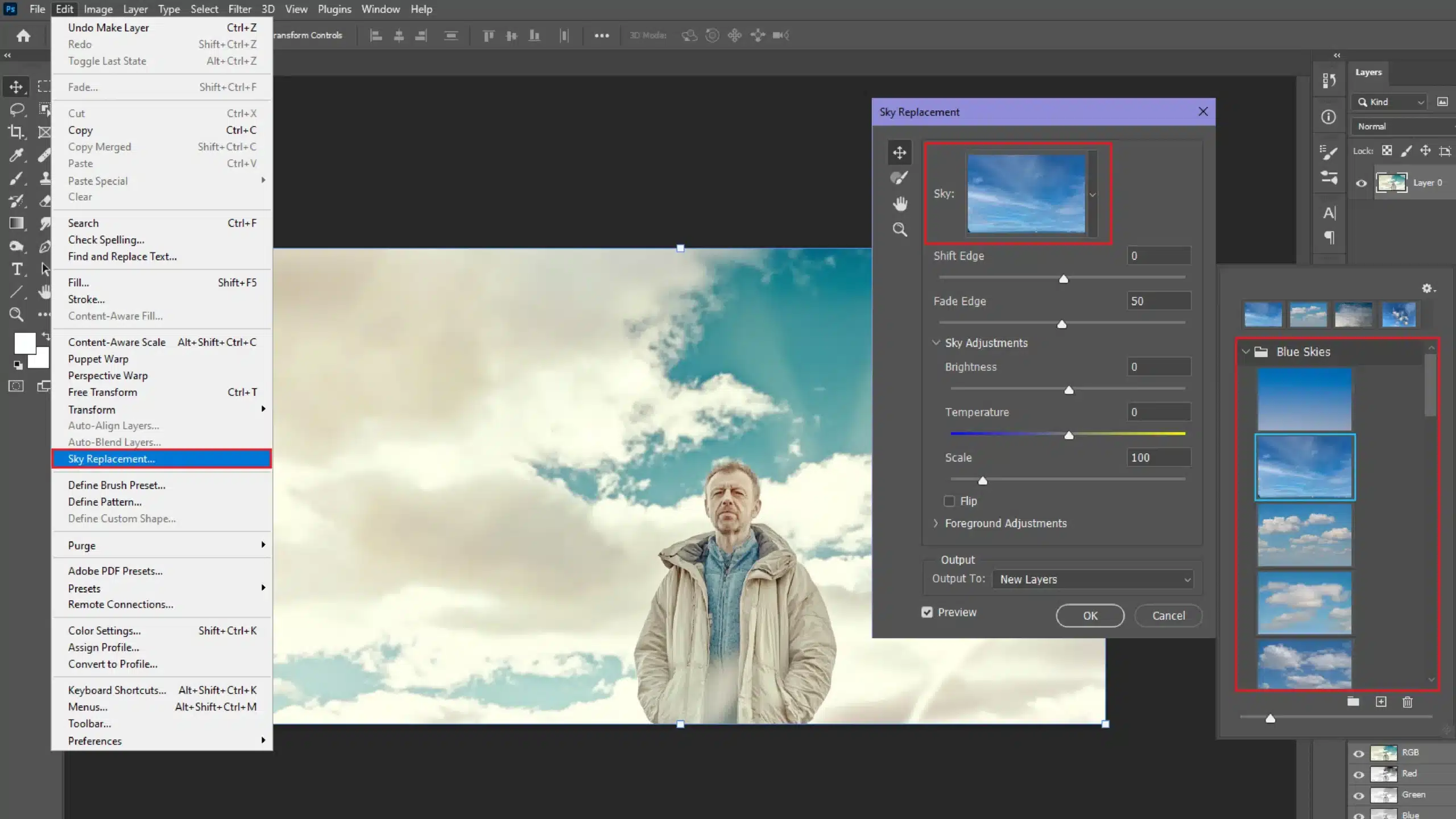Viewport: 1456px width, 819px height.
Task: Click the foreground color swatch
Action: [x=24, y=343]
